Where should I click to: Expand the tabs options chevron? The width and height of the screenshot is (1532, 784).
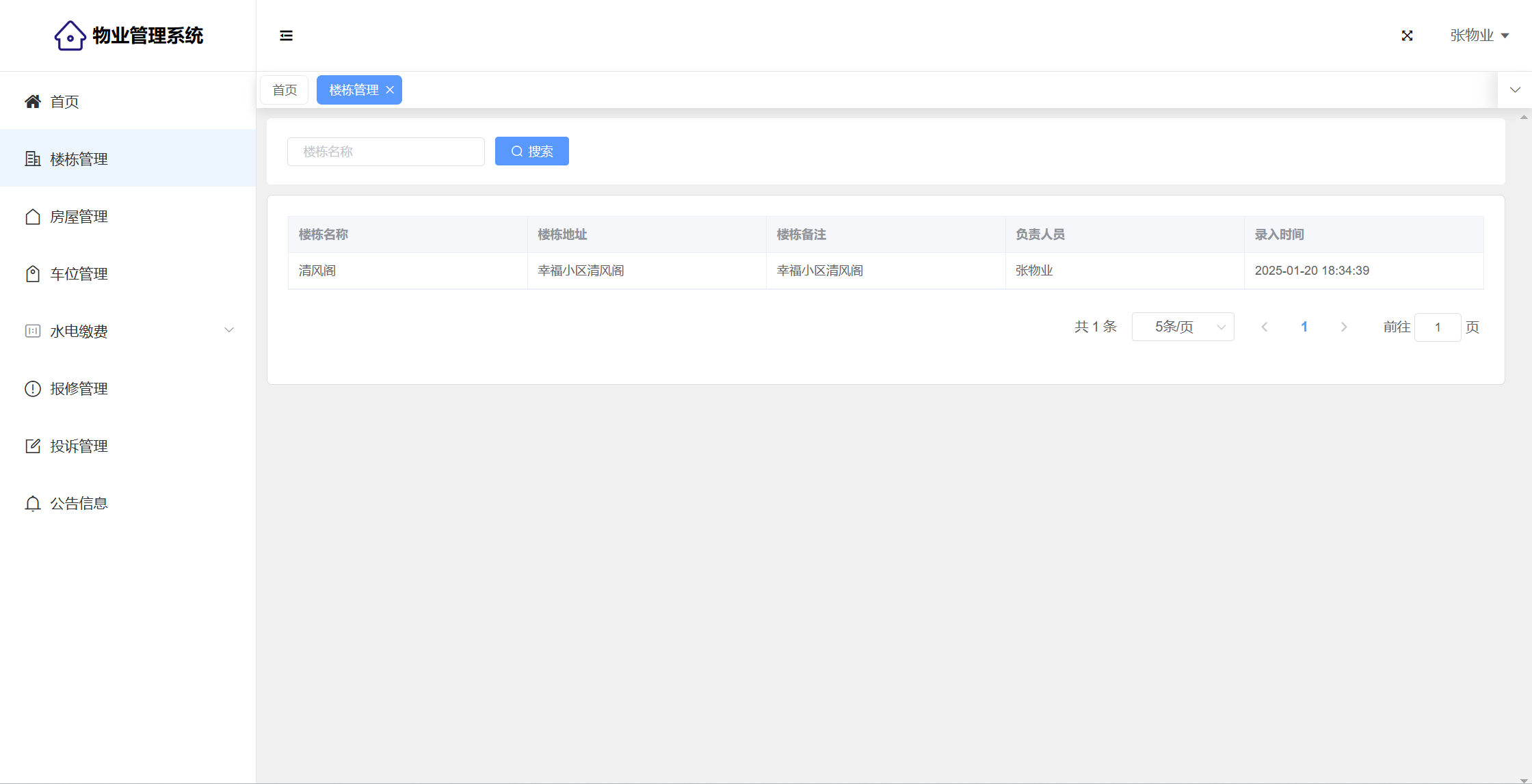[x=1515, y=90]
